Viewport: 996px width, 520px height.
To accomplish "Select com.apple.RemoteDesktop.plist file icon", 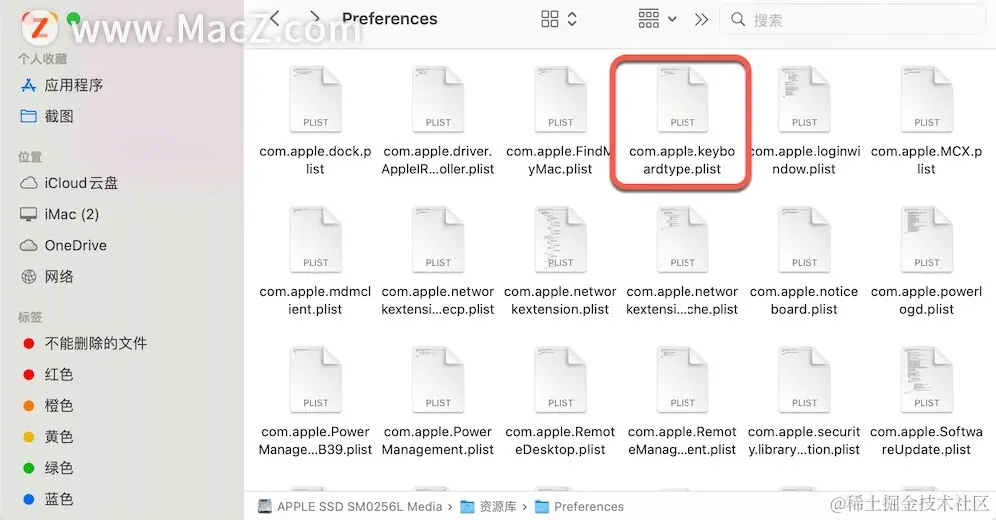I will tap(560, 380).
